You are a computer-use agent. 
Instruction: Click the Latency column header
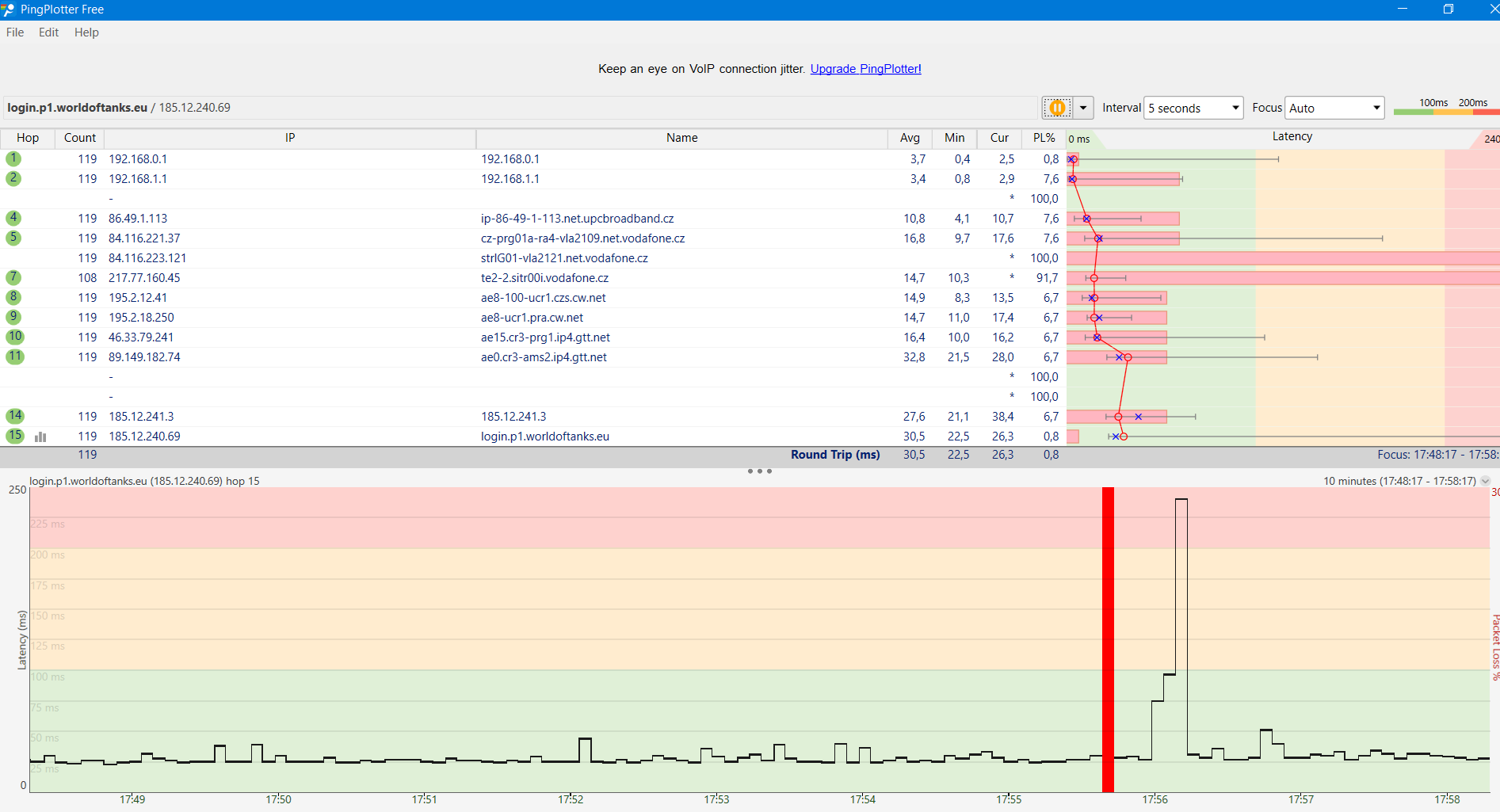[1292, 137]
